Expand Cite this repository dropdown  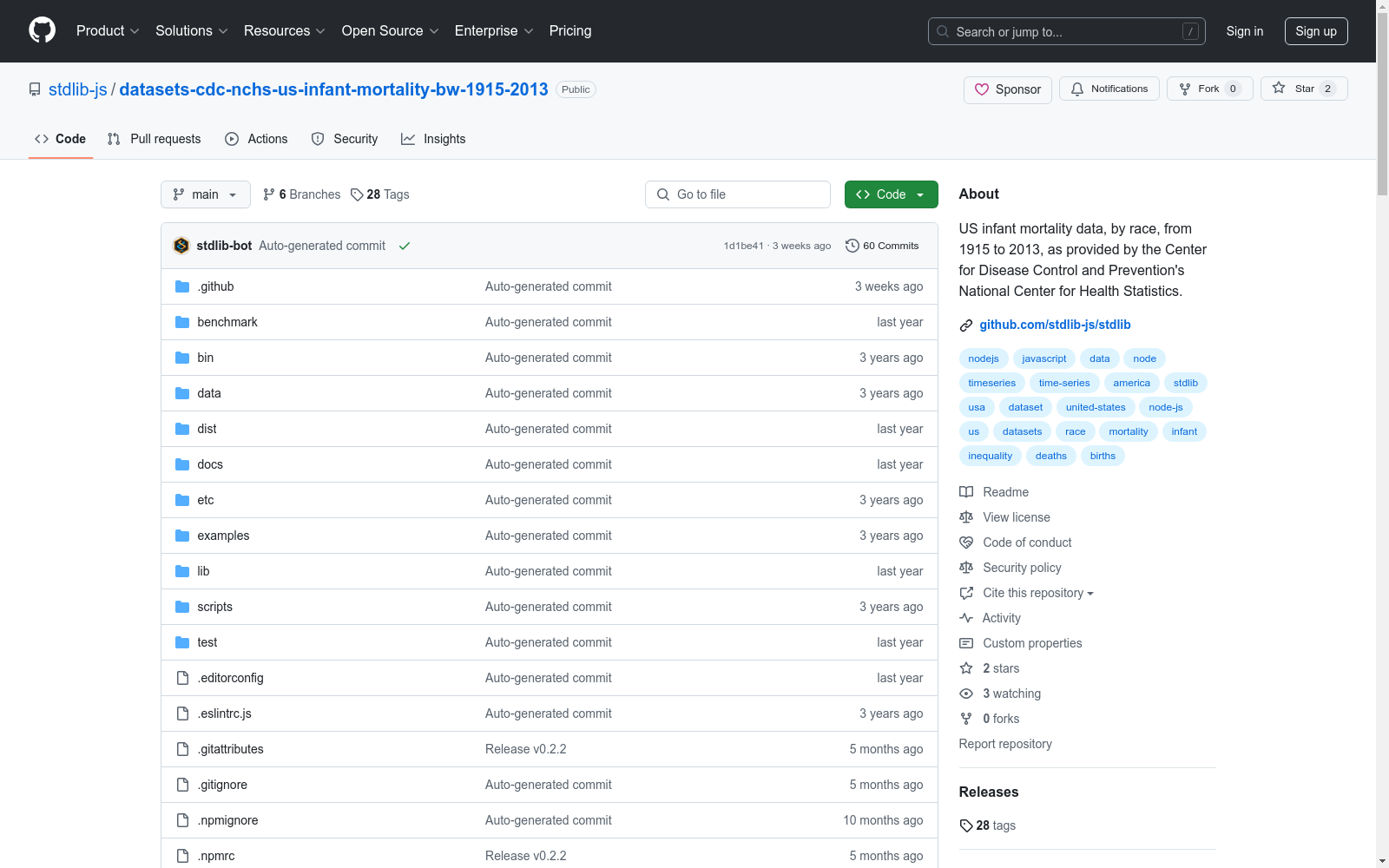pos(1038,593)
